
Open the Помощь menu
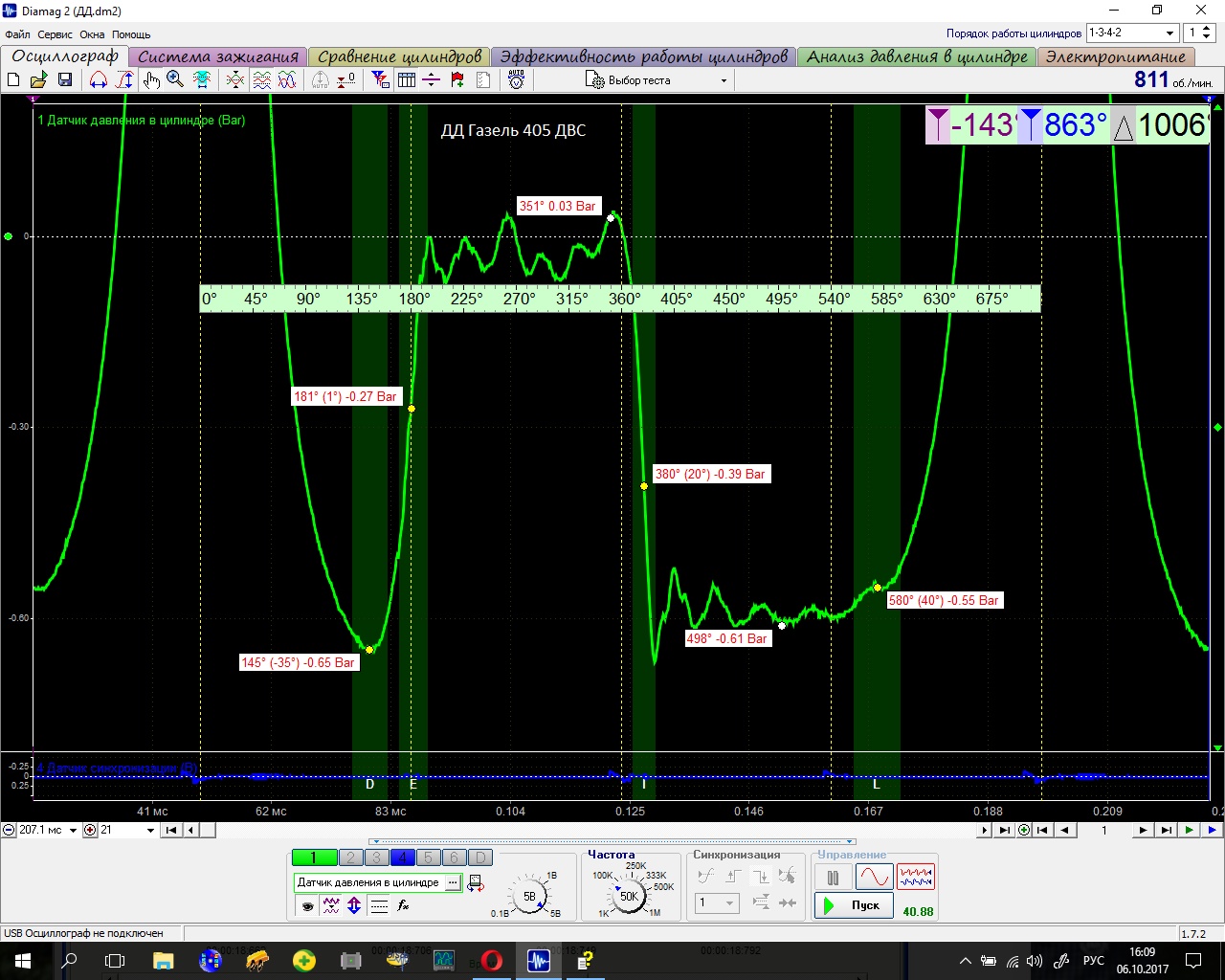[131, 34]
